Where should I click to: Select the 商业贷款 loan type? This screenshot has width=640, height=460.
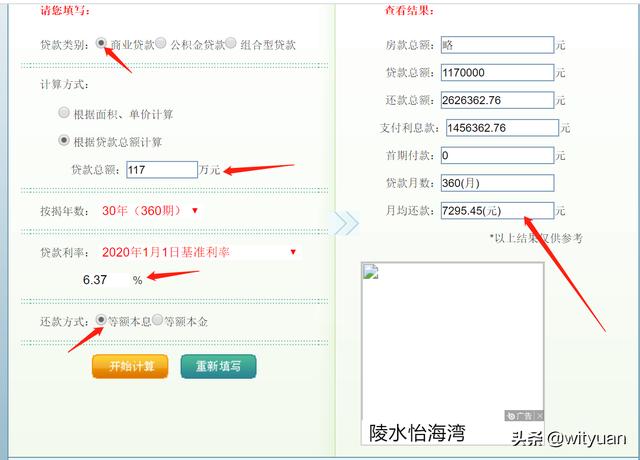tap(101, 44)
